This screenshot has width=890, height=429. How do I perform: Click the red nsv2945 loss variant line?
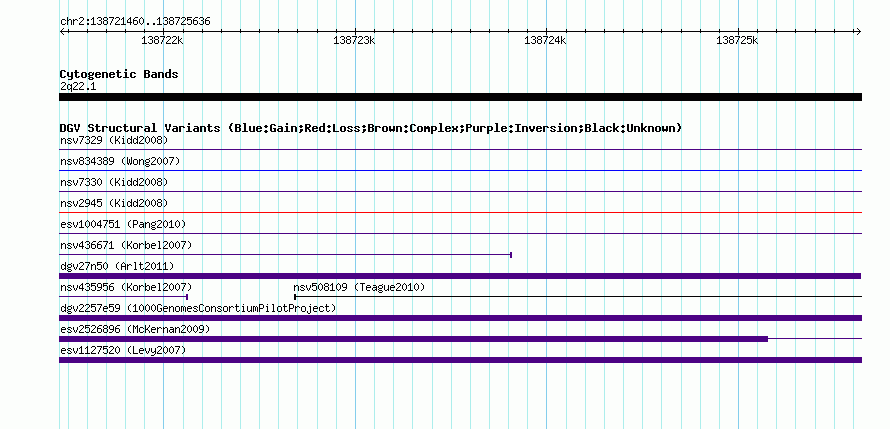tap(460, 212)
